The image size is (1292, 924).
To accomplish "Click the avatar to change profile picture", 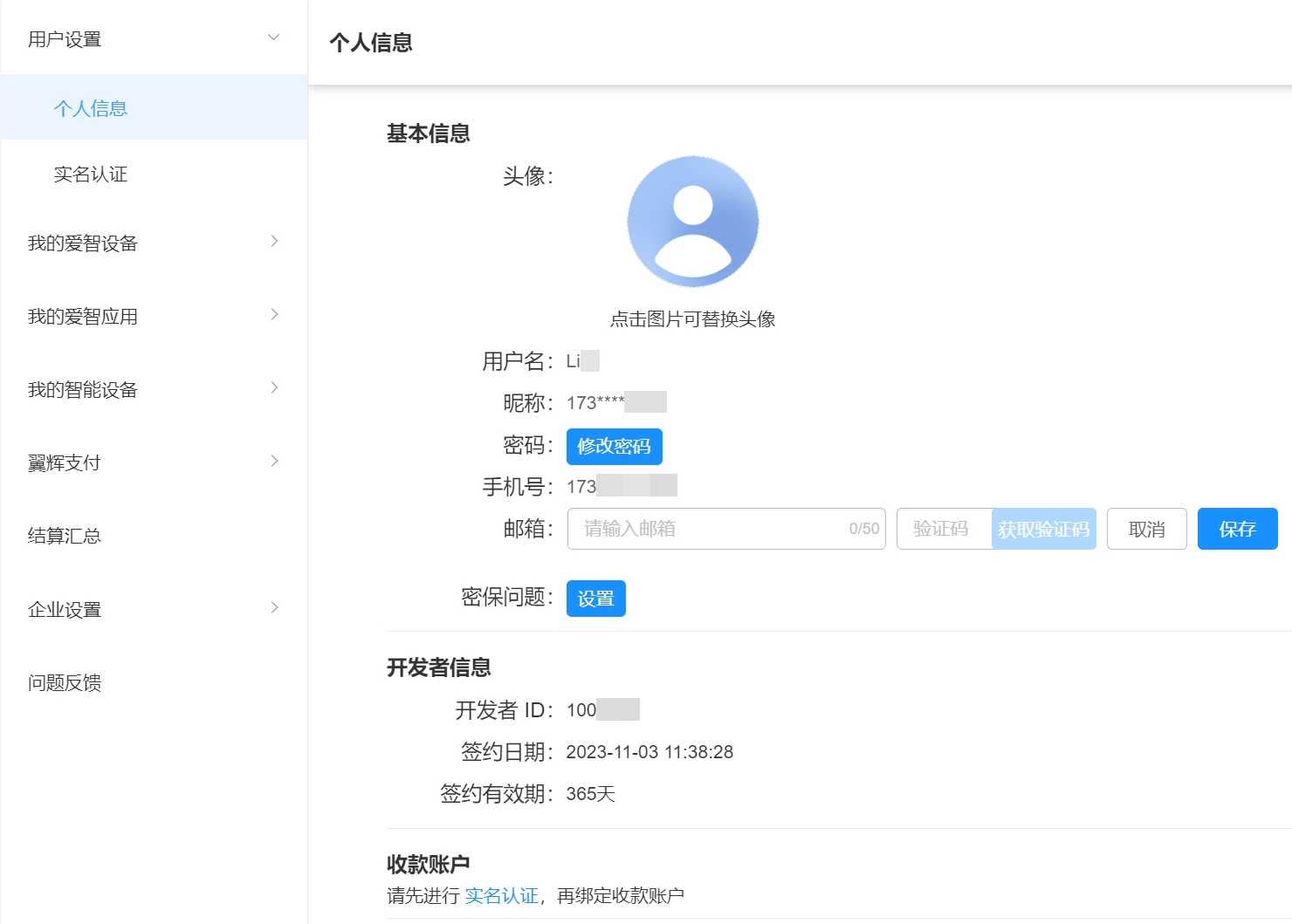I will (693, 221).
